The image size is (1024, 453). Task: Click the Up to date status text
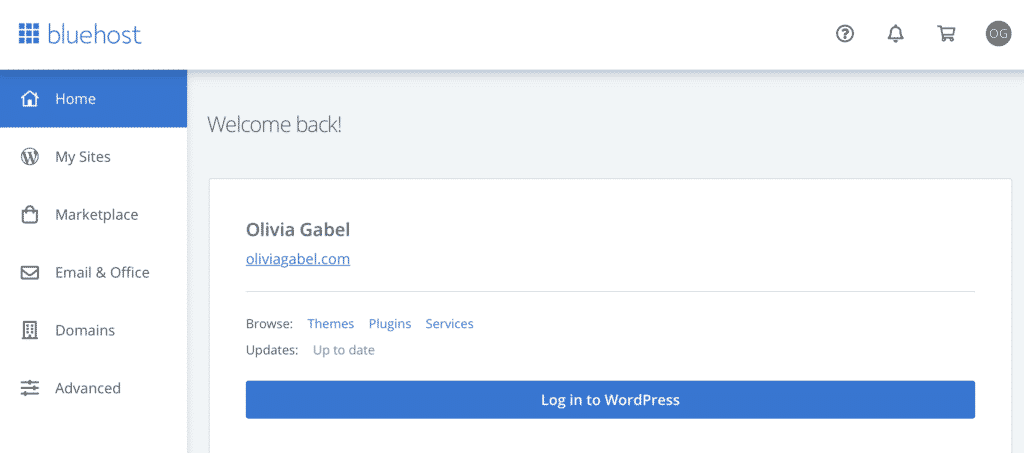point(344,351)
